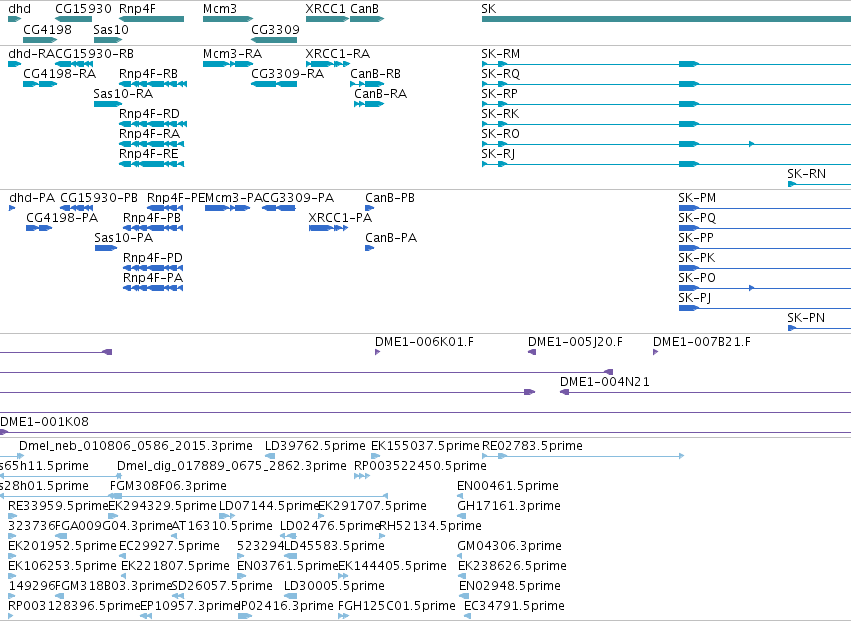Screen dimensions: 851x621
Task: Open EST RE02783.5prime
Action: [532, 446]
